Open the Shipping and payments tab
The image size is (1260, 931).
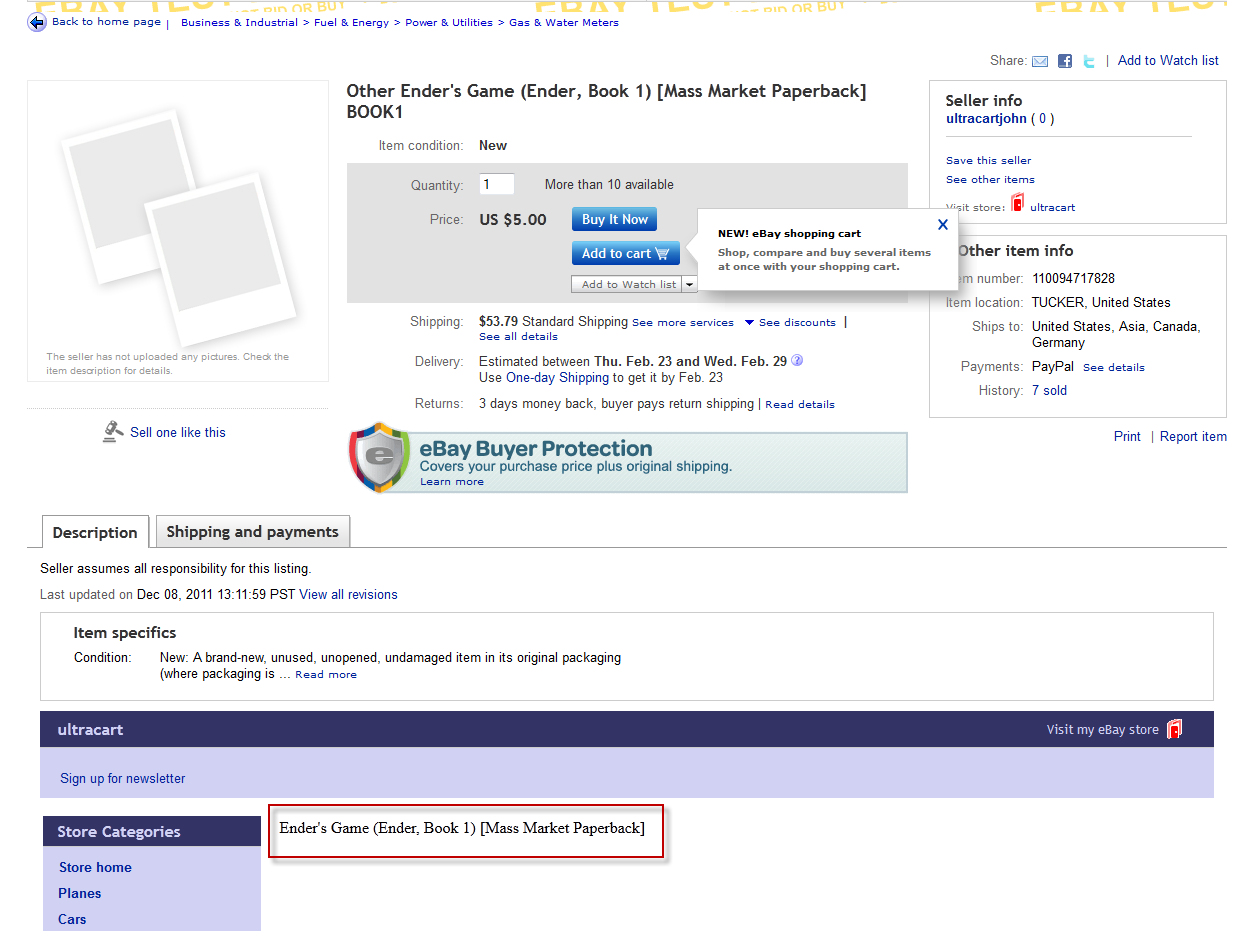tap(253, 532)
